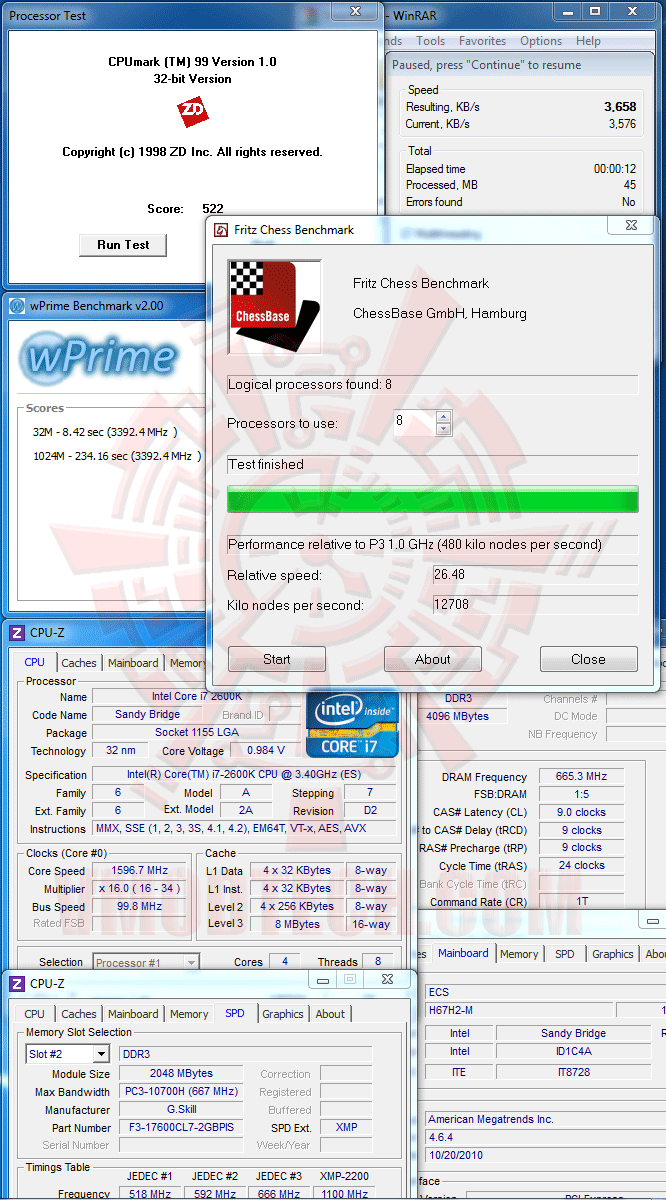Select Mainboard tab in right CPU-Z window
666x1200 pixels.
pyautogui.click(x=463, y=953)
